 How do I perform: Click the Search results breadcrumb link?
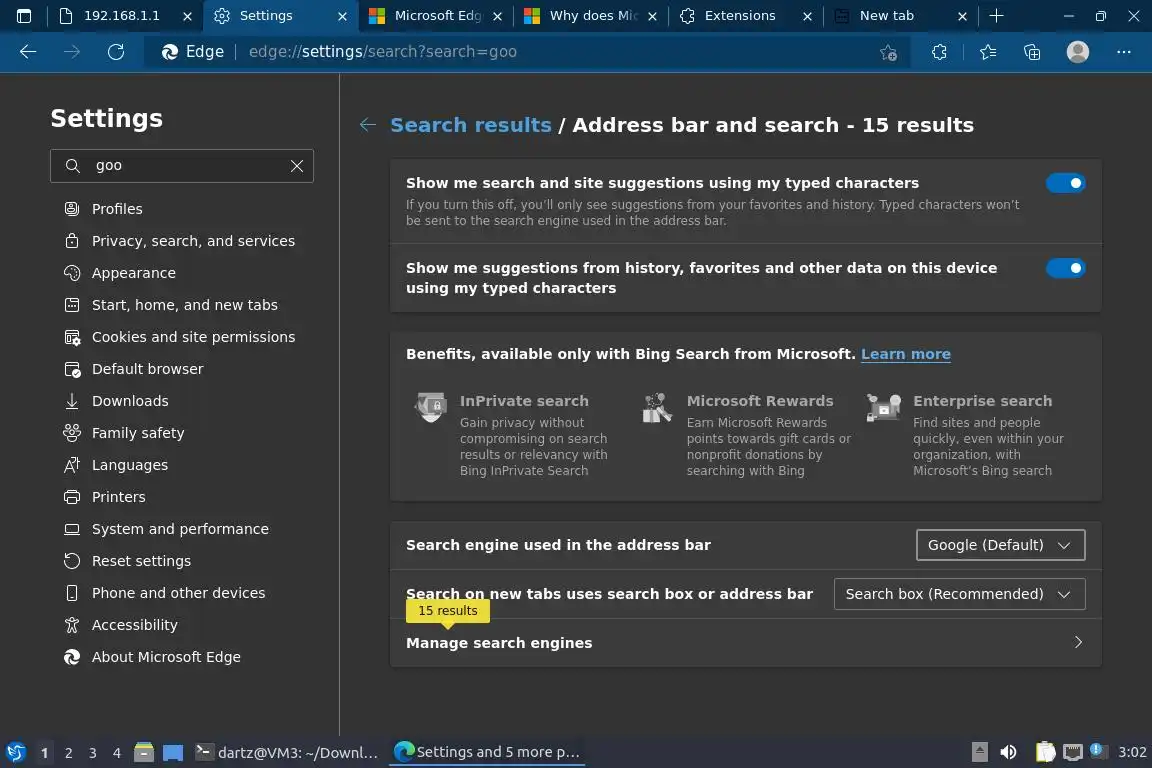click(470, 125)
